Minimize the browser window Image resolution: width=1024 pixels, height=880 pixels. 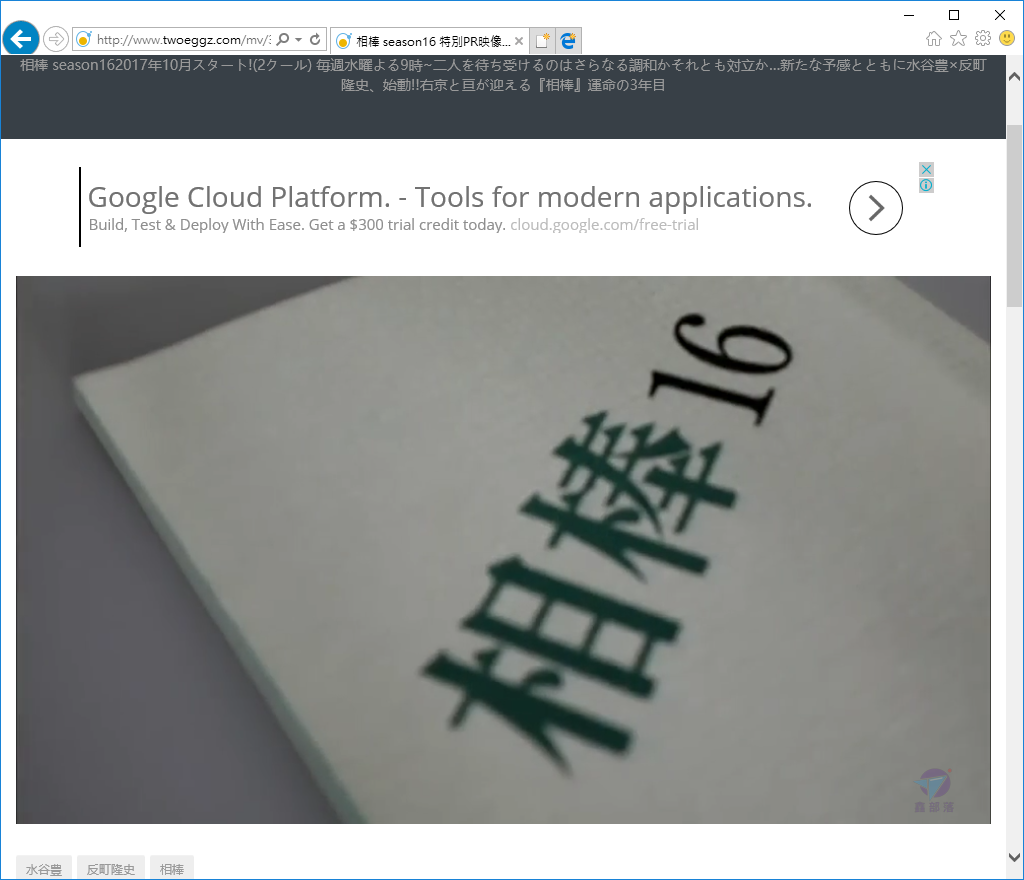(908, 15)
